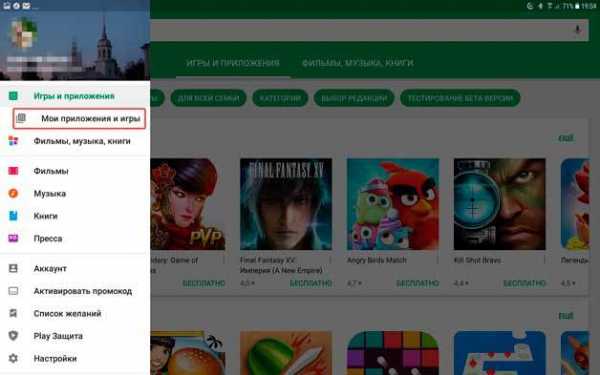Open Пресса section in drawer
This screenshot has height=375, width=600.
pos(75,239)
